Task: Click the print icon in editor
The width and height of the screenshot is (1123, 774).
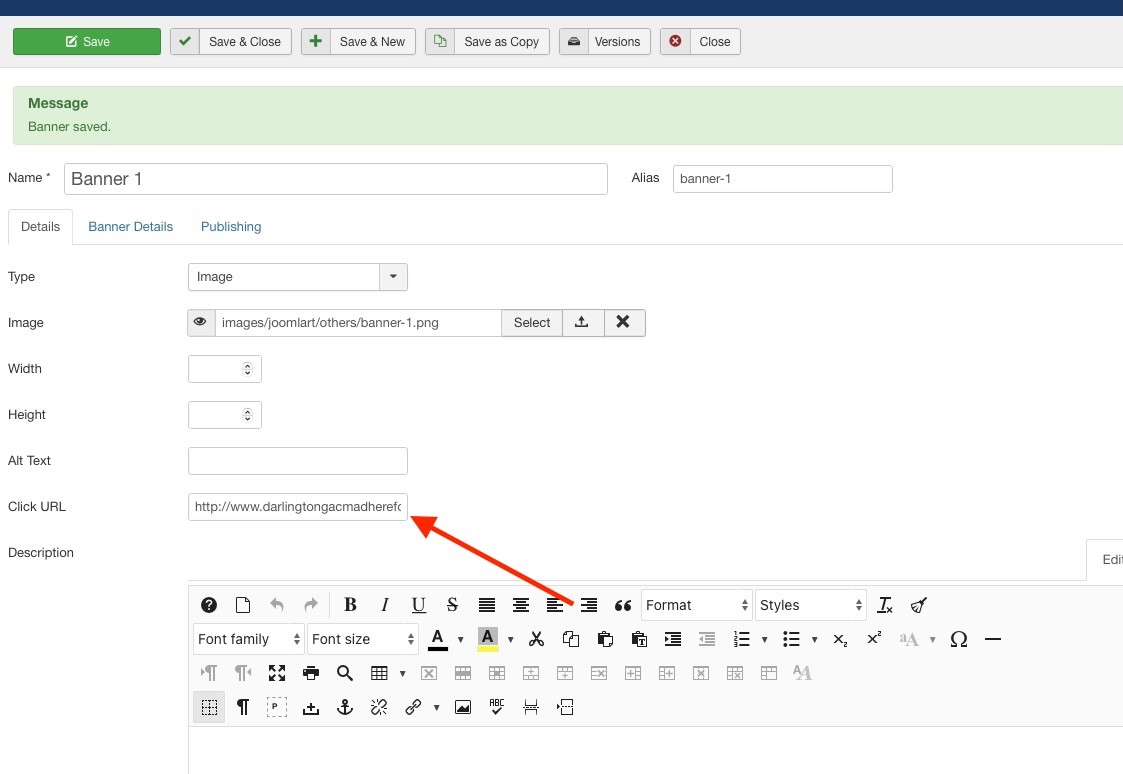Action: coord(311,673)
